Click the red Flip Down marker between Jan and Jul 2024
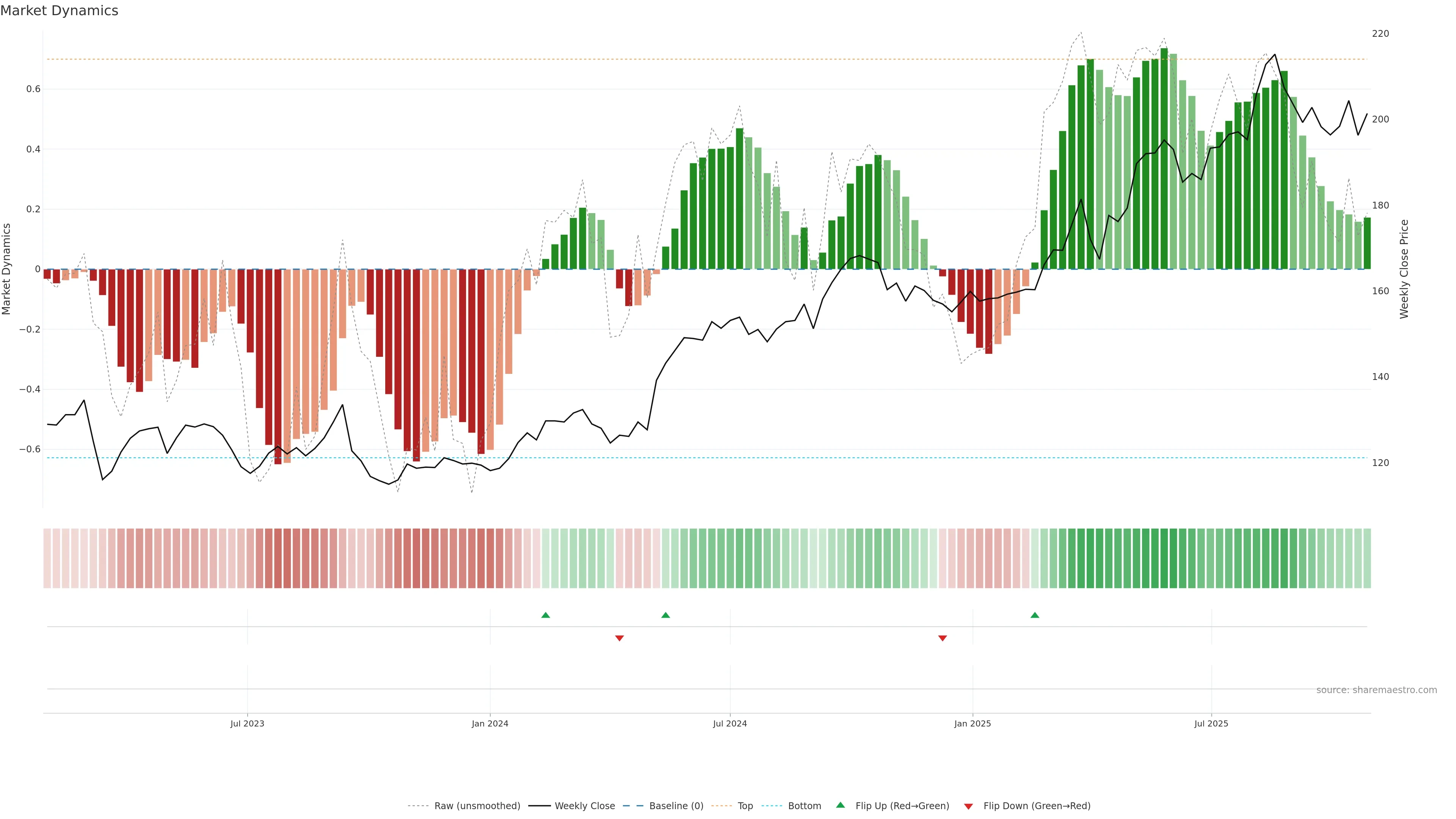Viewport: 1456px width, 819px height. point(620,638)
